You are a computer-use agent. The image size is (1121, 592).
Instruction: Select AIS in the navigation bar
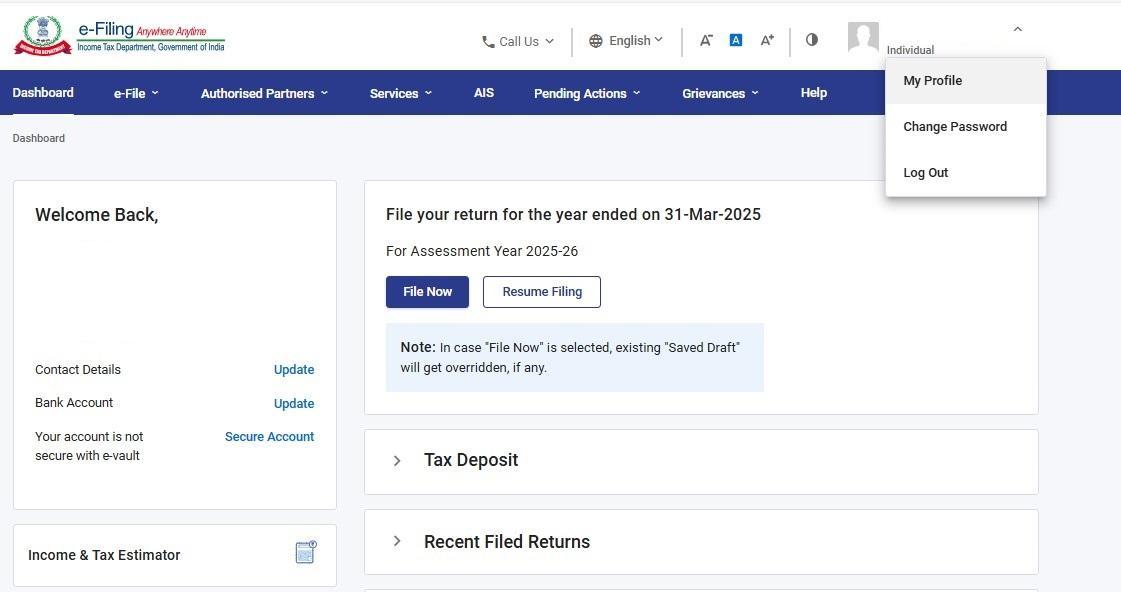484,92
